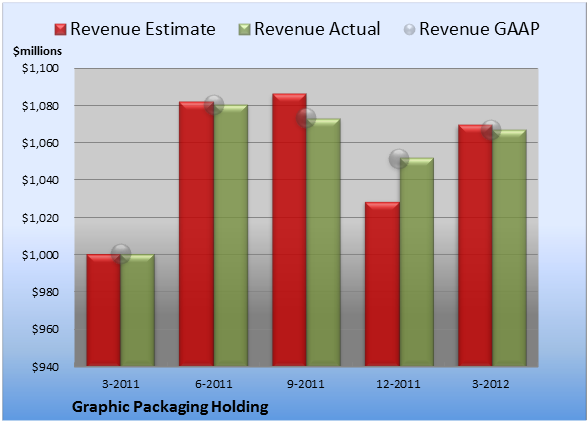
Task: Select the red estimate bar for 6-2011
Action: click(x=196, y=234)
